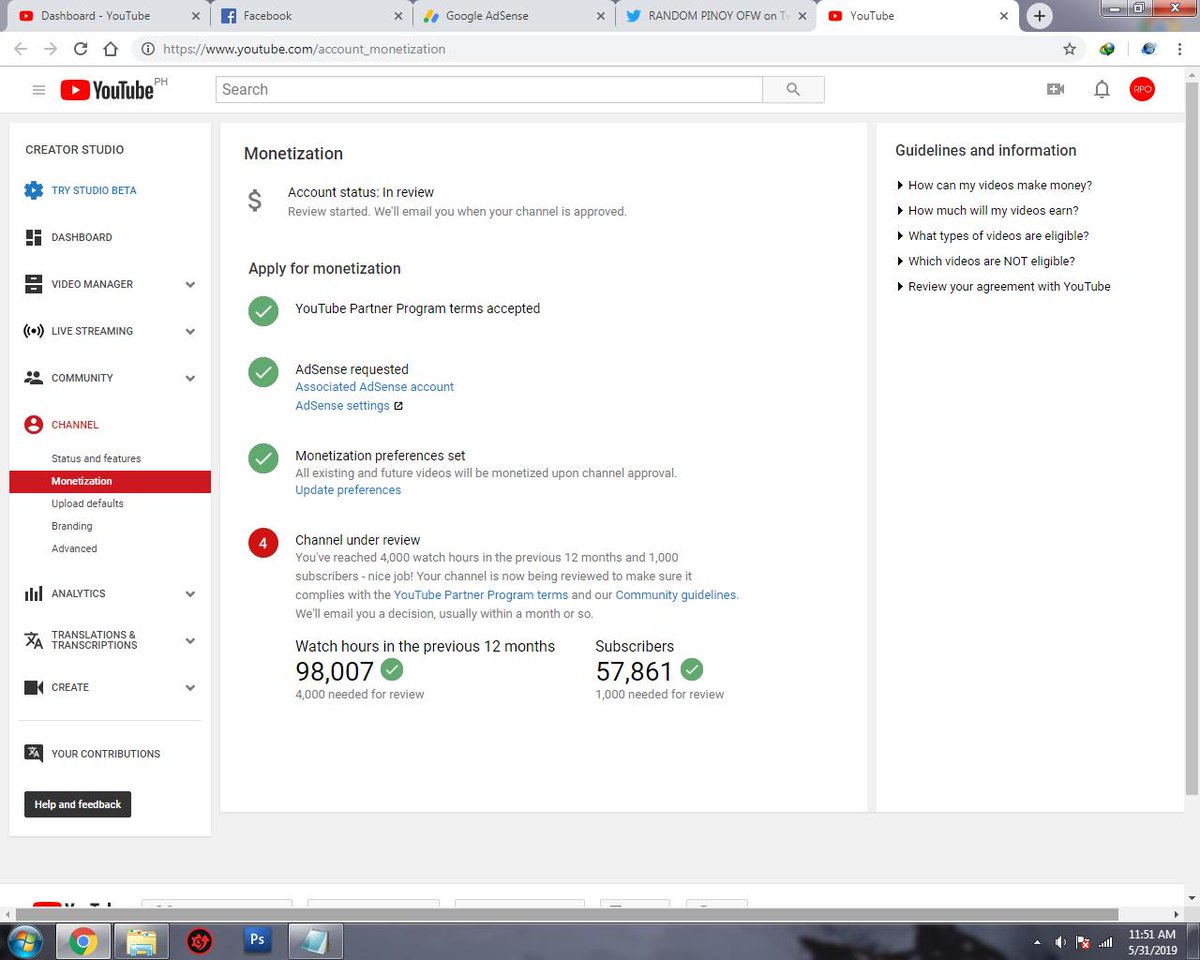
Task: Click the Analytics bar chart icon
Action: click(33, 594)
